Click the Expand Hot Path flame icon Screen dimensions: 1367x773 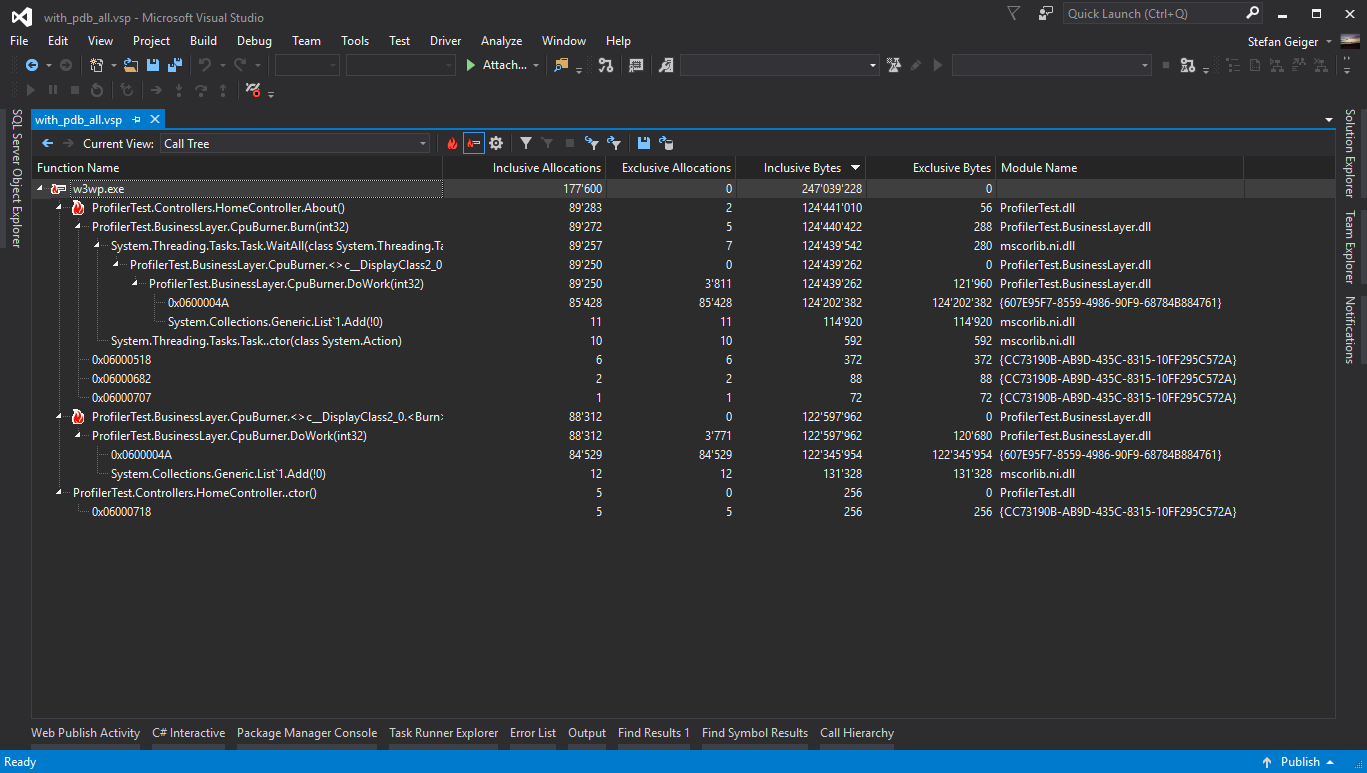click(452, 143)
